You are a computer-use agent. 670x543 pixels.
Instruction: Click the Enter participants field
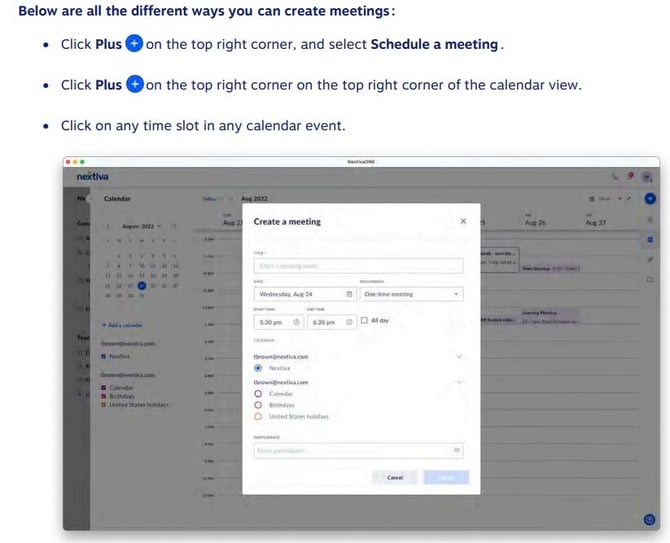[350, 451]
